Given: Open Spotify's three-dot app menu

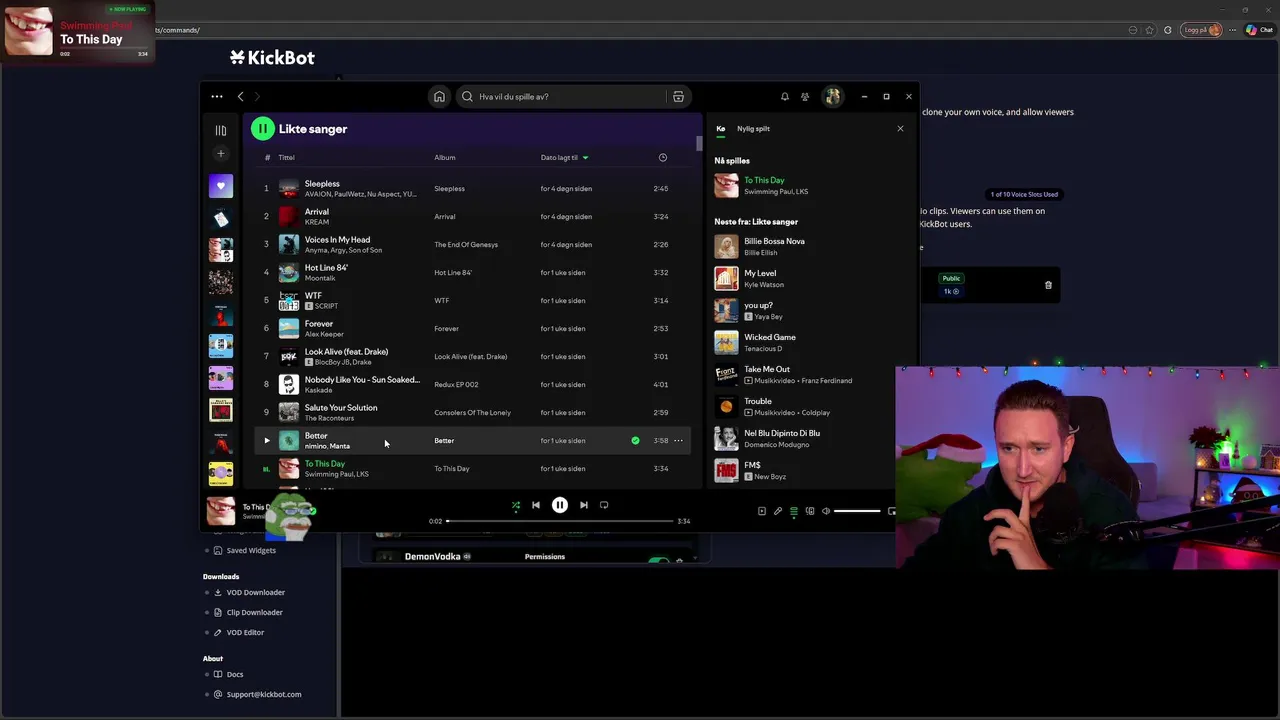Looking at the screenshot, I should click(x=217, y=97).
